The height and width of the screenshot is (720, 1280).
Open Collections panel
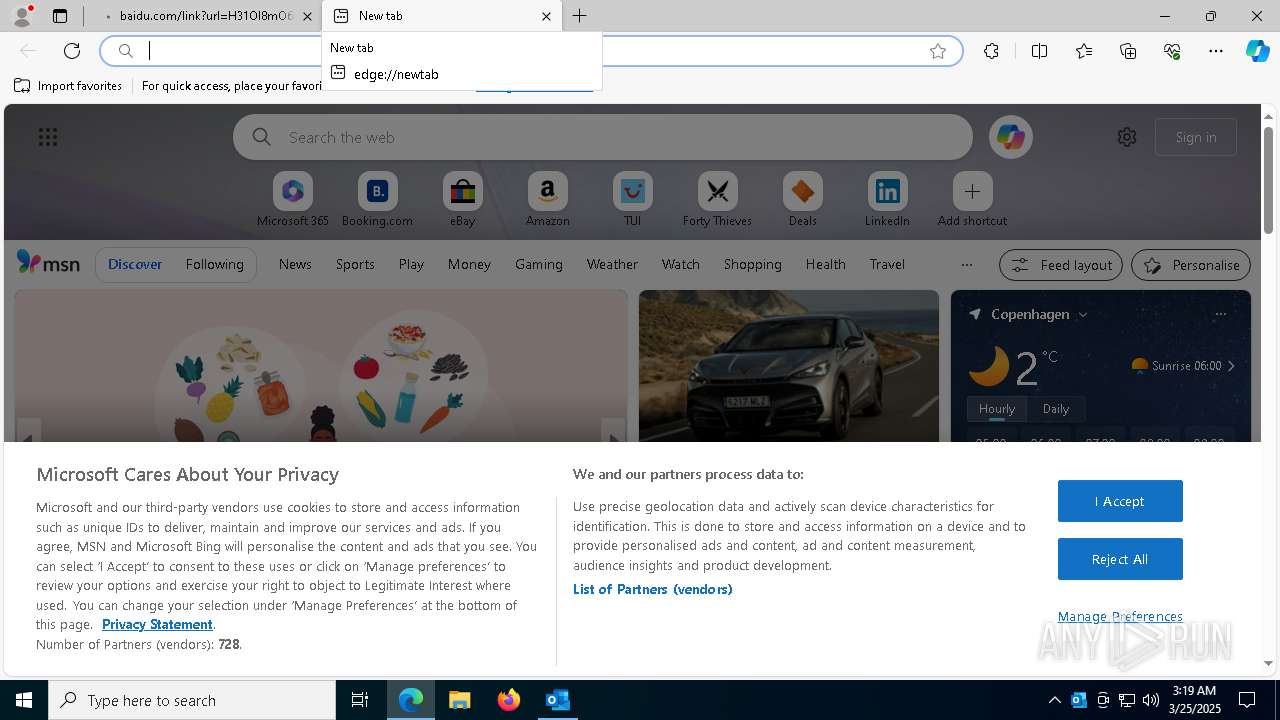click(1128, 51)
